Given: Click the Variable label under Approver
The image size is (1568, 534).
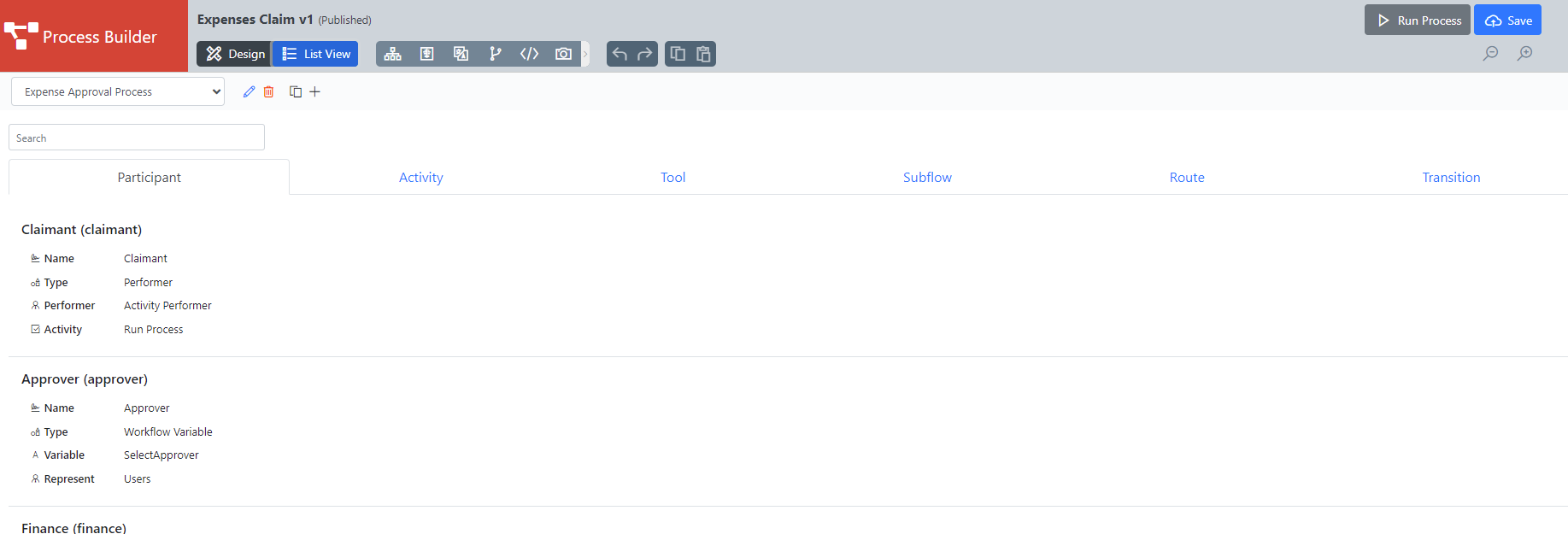Looking at the screenshot, I should [x=64, y=455].
